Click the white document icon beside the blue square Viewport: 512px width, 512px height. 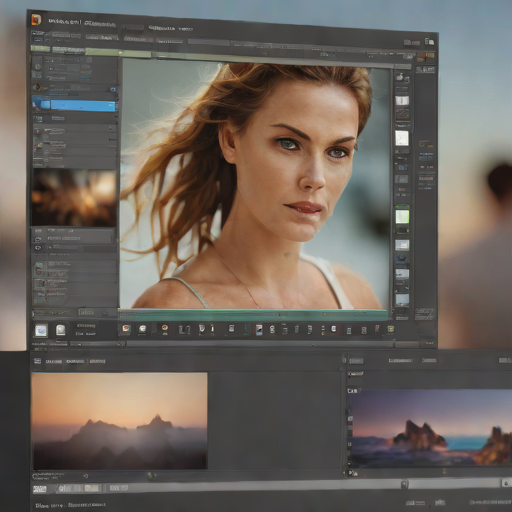(60, 330)
